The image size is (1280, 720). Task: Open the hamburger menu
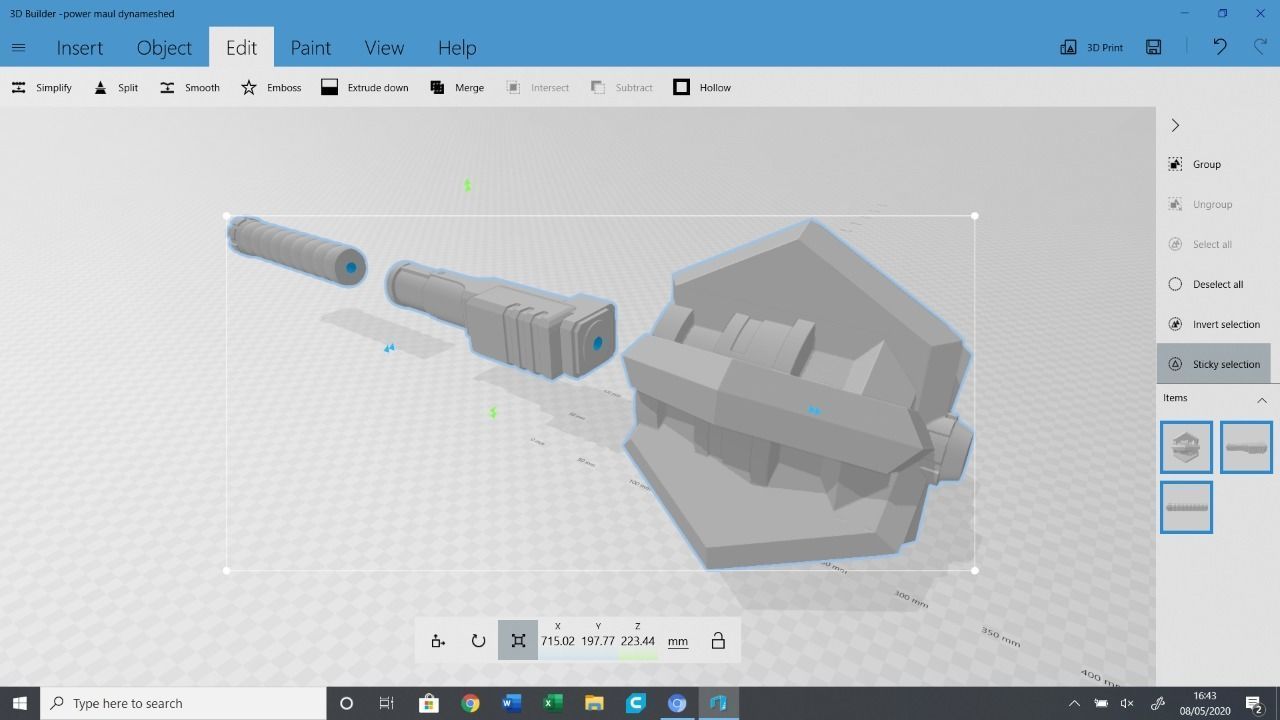pyautogui.click(x=18, y=47)
